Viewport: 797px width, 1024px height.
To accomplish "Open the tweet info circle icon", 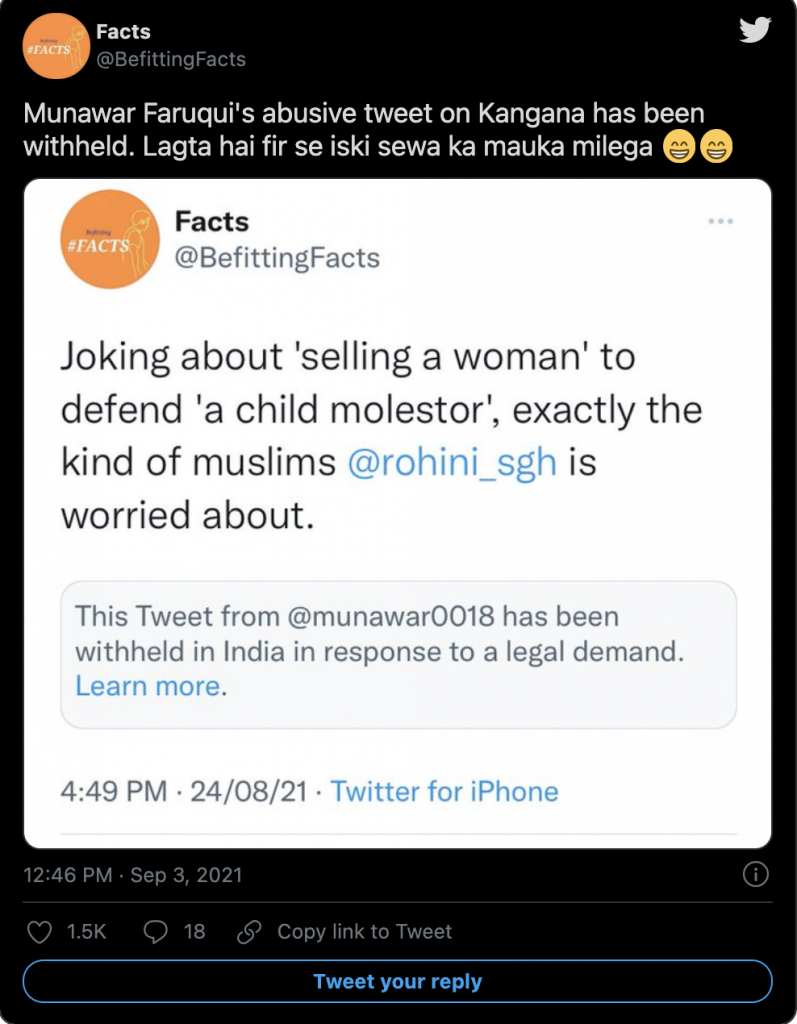I will 756,875.
